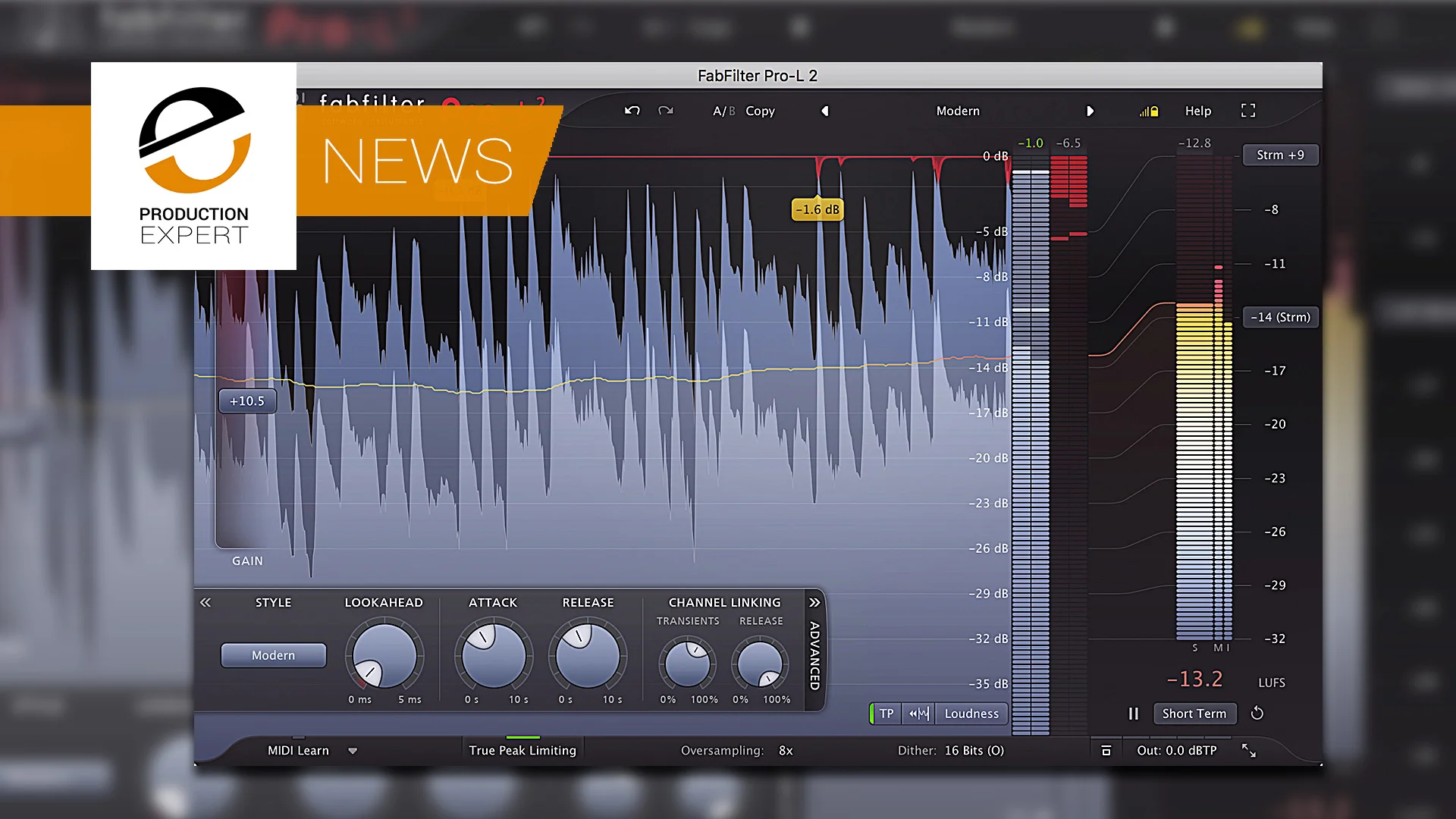Click the undo arrow icon
1456x819 pixels.
point(632,111)
